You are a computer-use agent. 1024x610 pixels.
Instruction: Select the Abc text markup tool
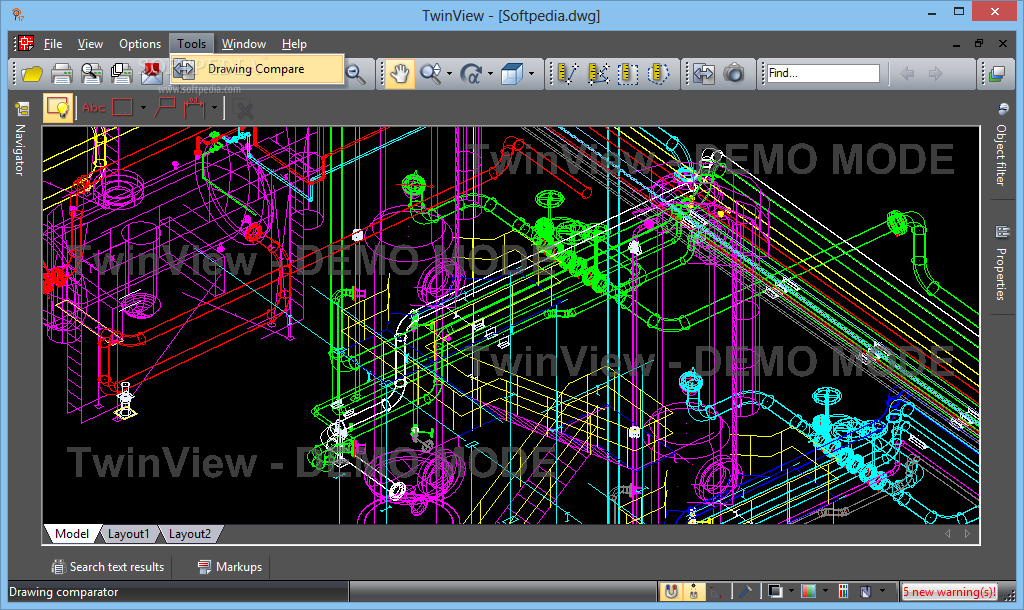[x=94, y=108]
